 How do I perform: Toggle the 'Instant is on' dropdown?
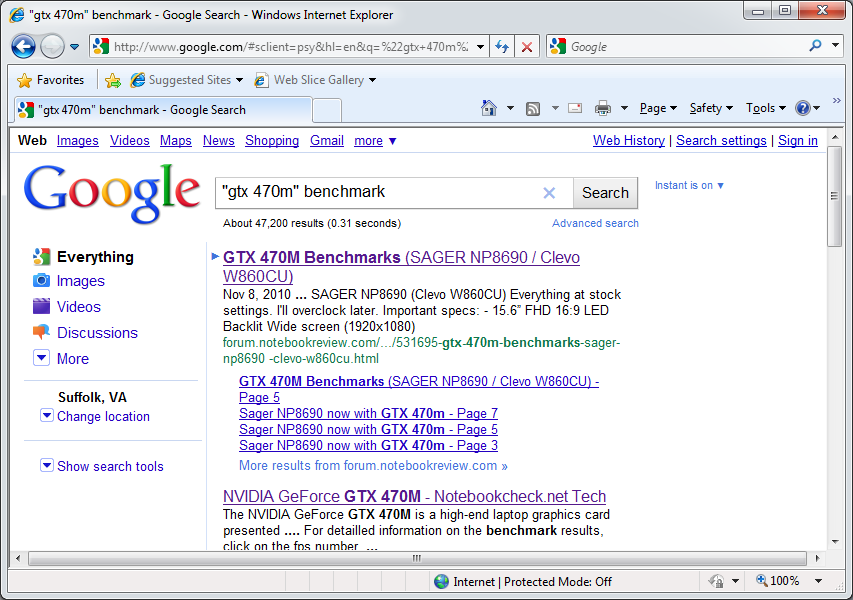(x=689, y=185)
